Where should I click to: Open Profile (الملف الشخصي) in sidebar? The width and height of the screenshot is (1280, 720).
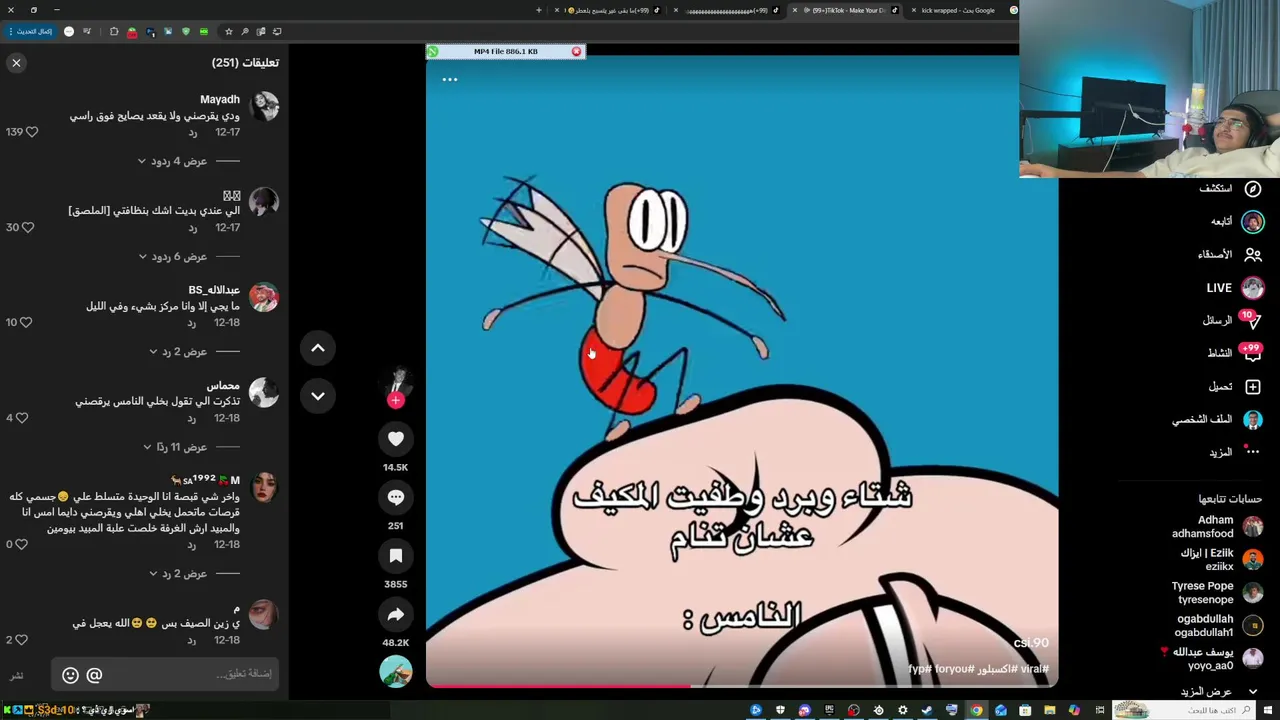(1218, 420)
